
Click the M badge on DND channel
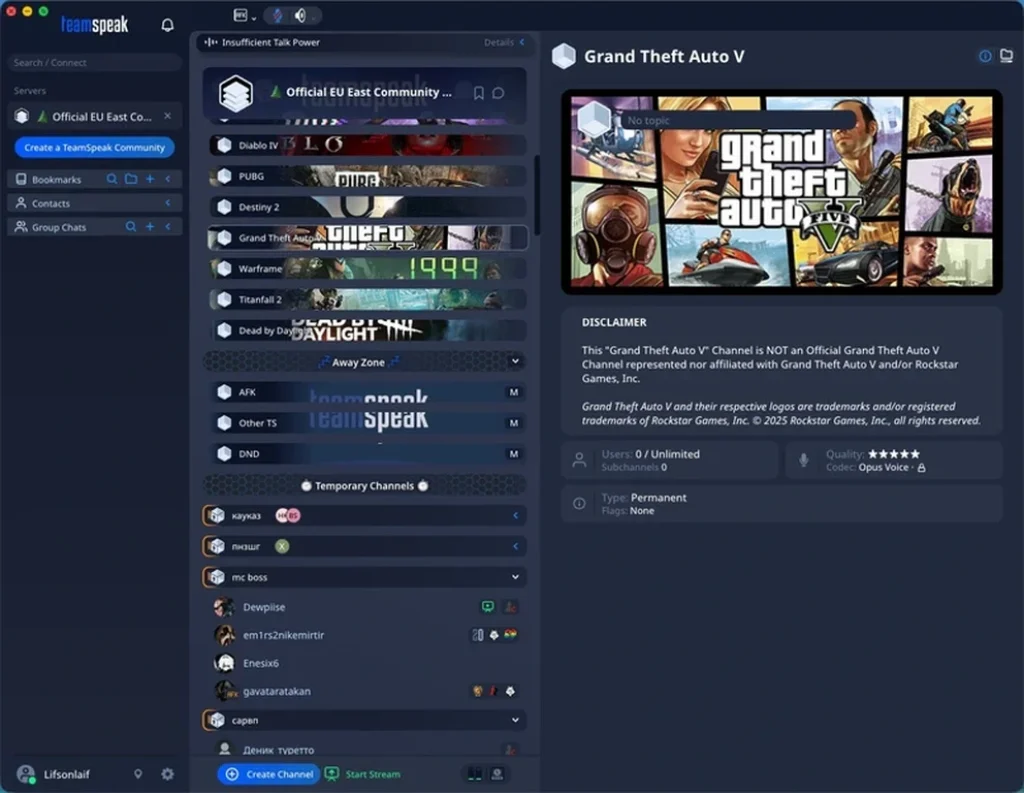pos(514,454)
